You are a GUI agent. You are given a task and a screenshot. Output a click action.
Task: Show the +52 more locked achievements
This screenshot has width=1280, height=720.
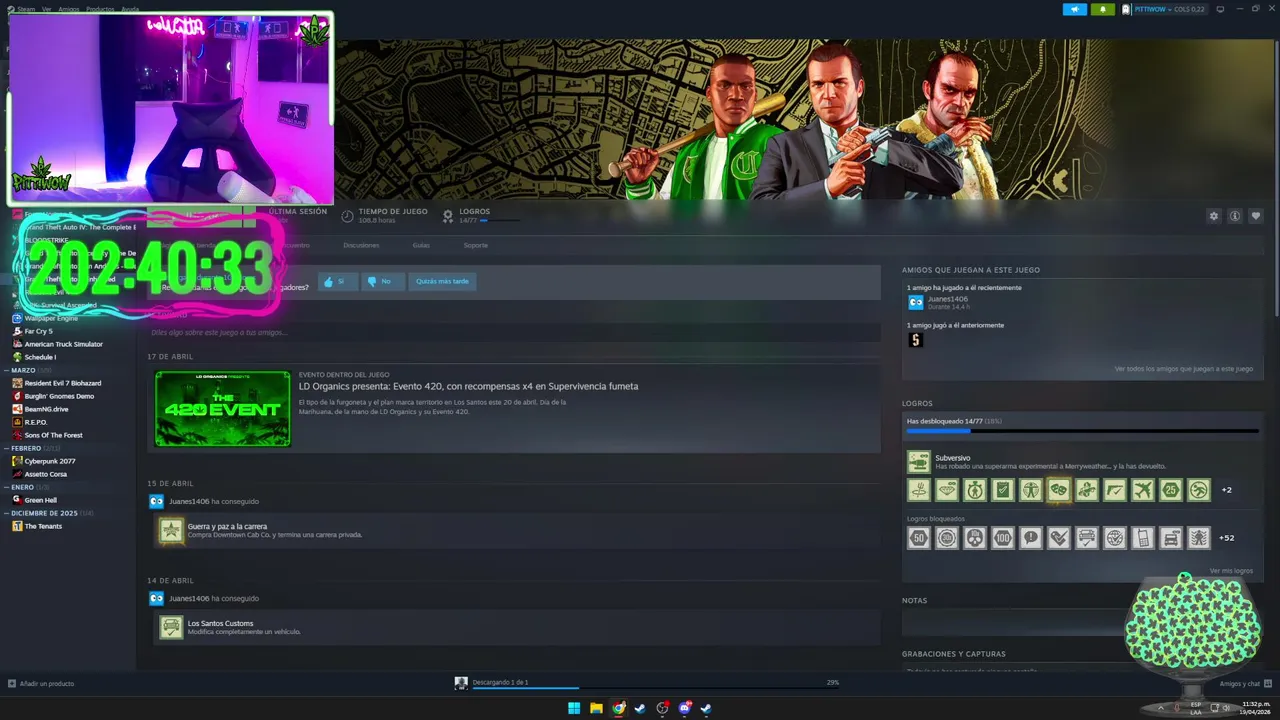tap(1226, 538)
